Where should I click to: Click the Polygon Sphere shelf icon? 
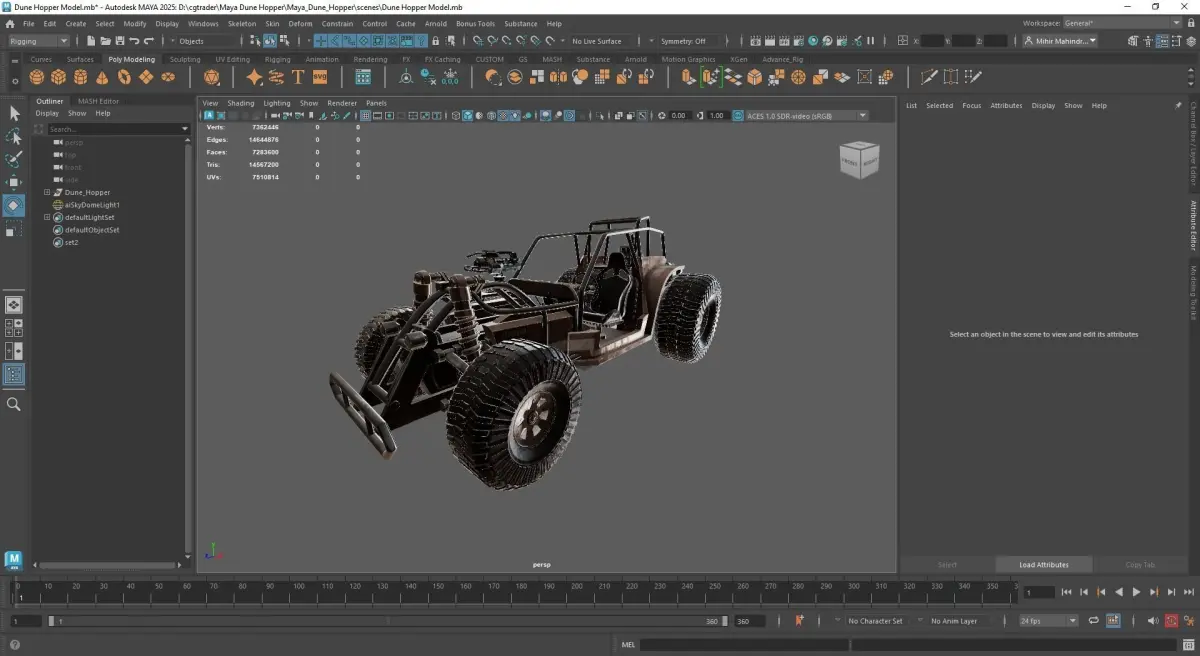click(37, 77)
